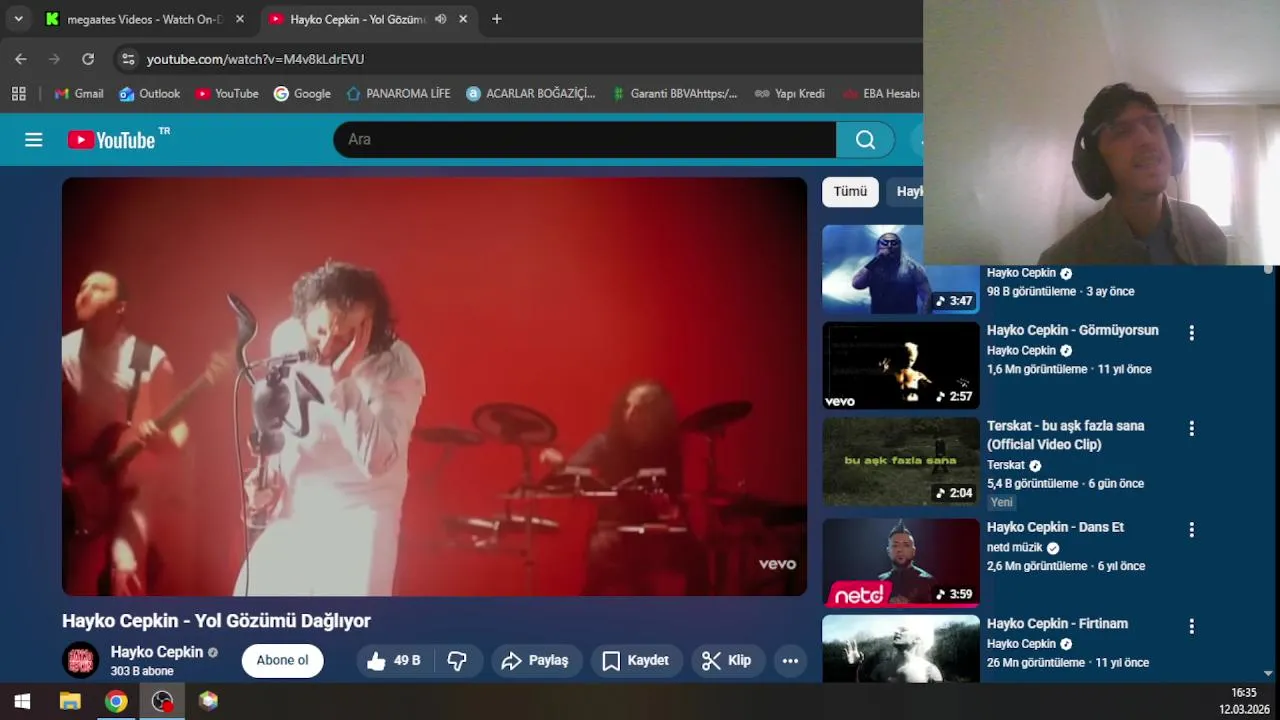View site information icon in address bar

(x=128, y=59)
